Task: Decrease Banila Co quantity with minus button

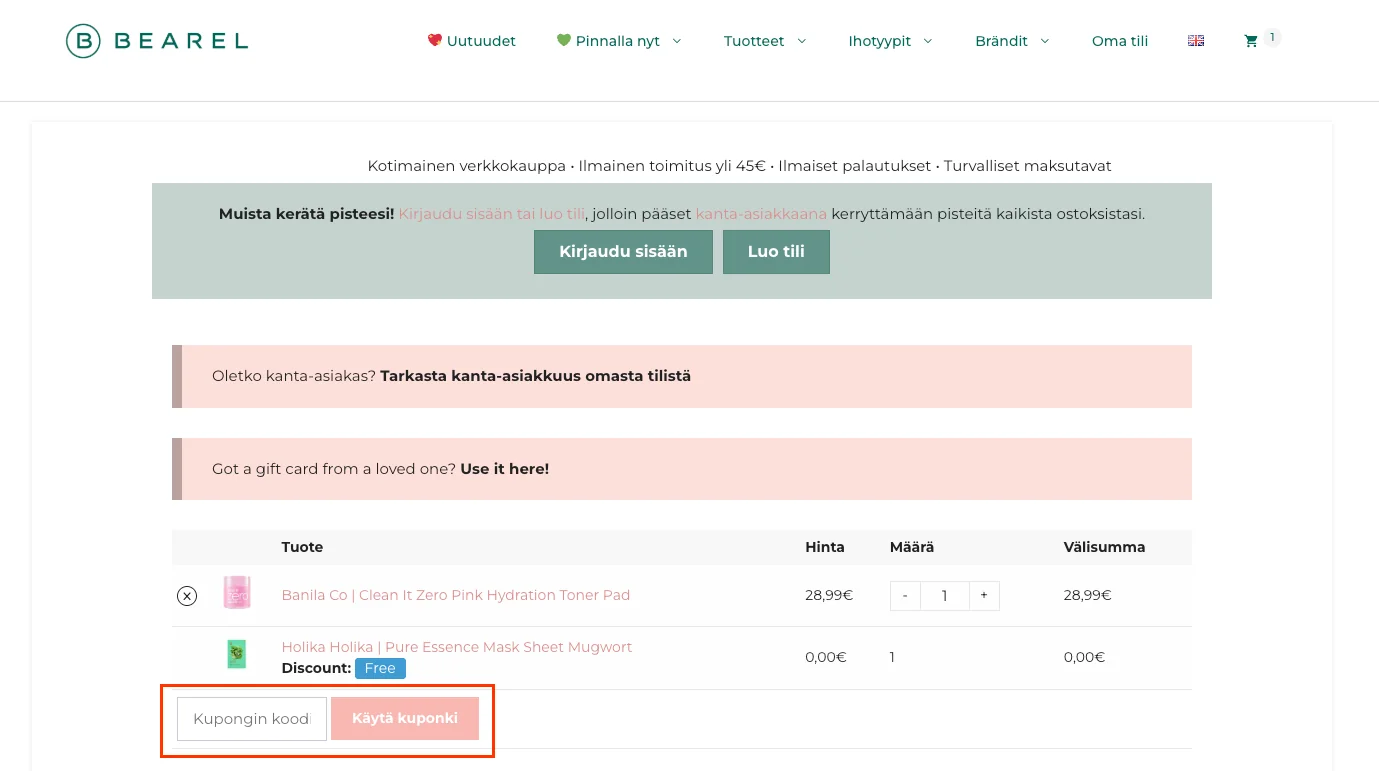Action: pyautogui.click(x=905, y=596)
